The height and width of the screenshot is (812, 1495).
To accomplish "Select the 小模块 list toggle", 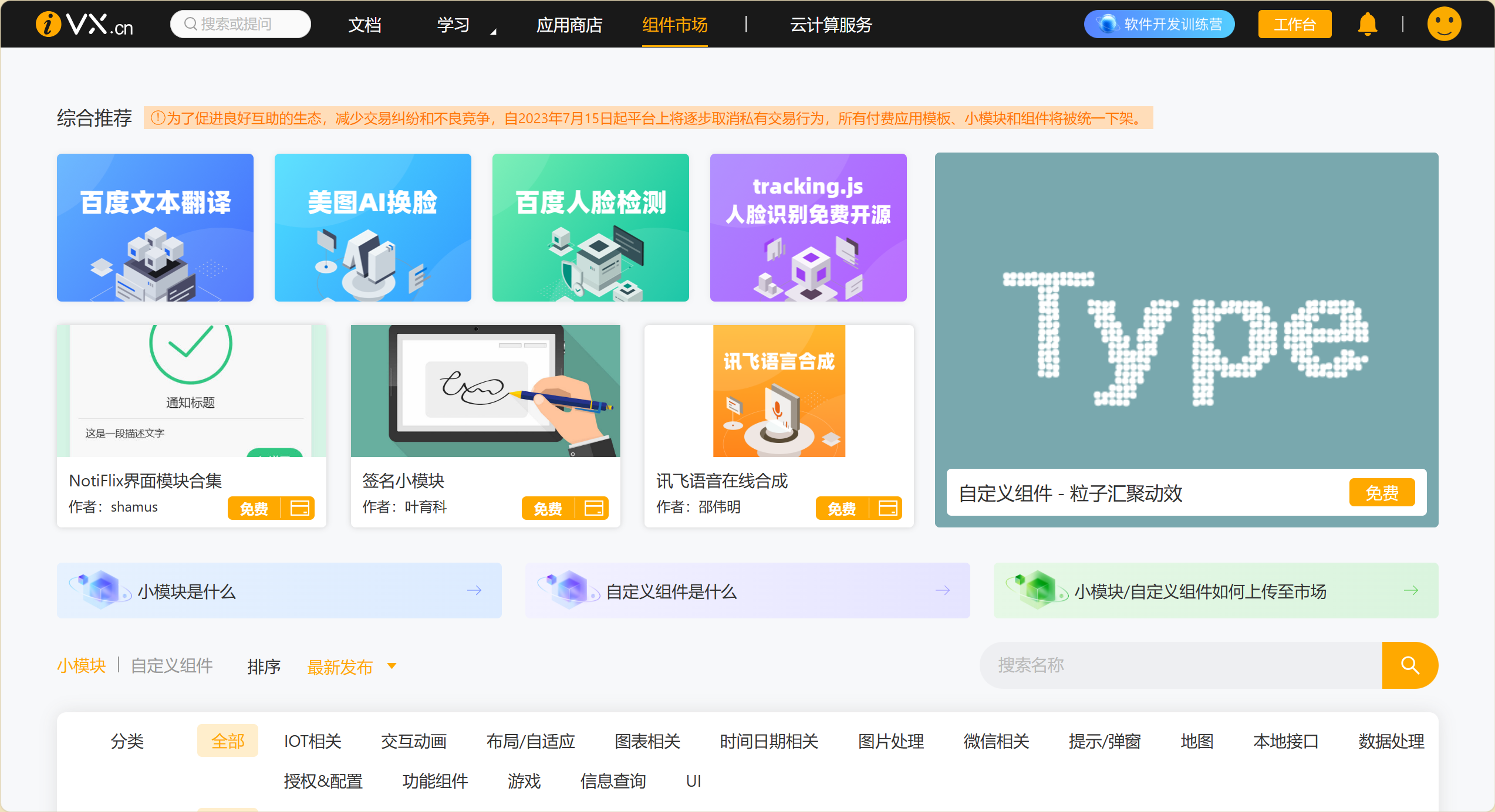I will pos(81,666).
